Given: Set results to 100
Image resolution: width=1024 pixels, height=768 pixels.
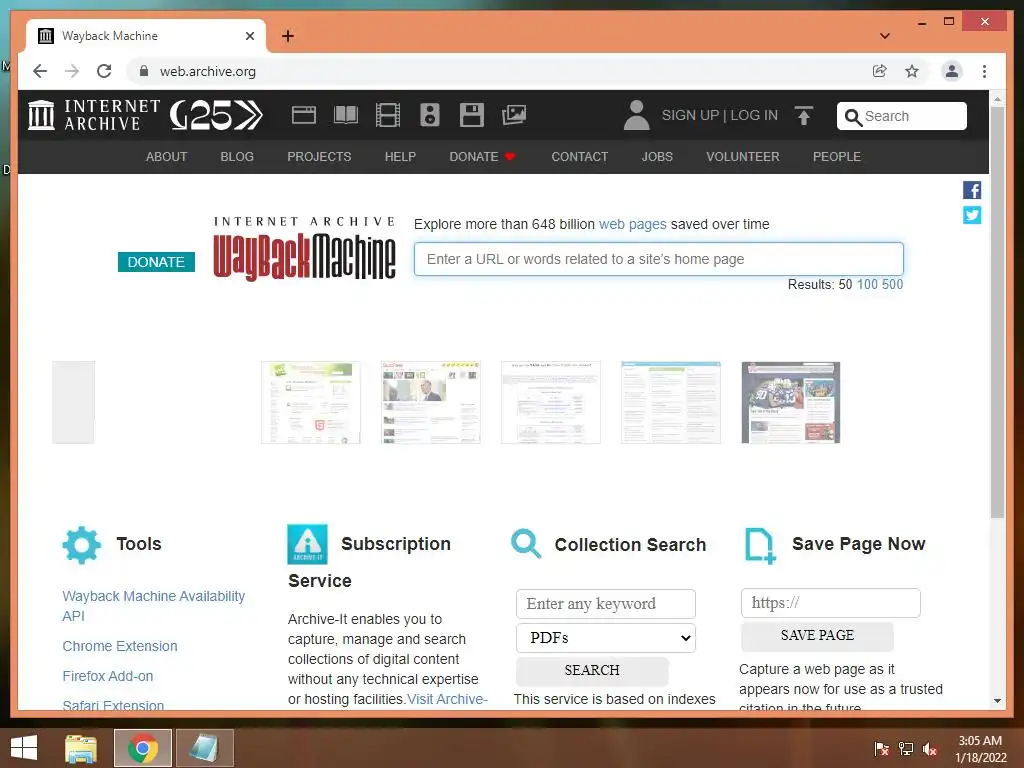Looking at the screenshot, I should [867, 284].
